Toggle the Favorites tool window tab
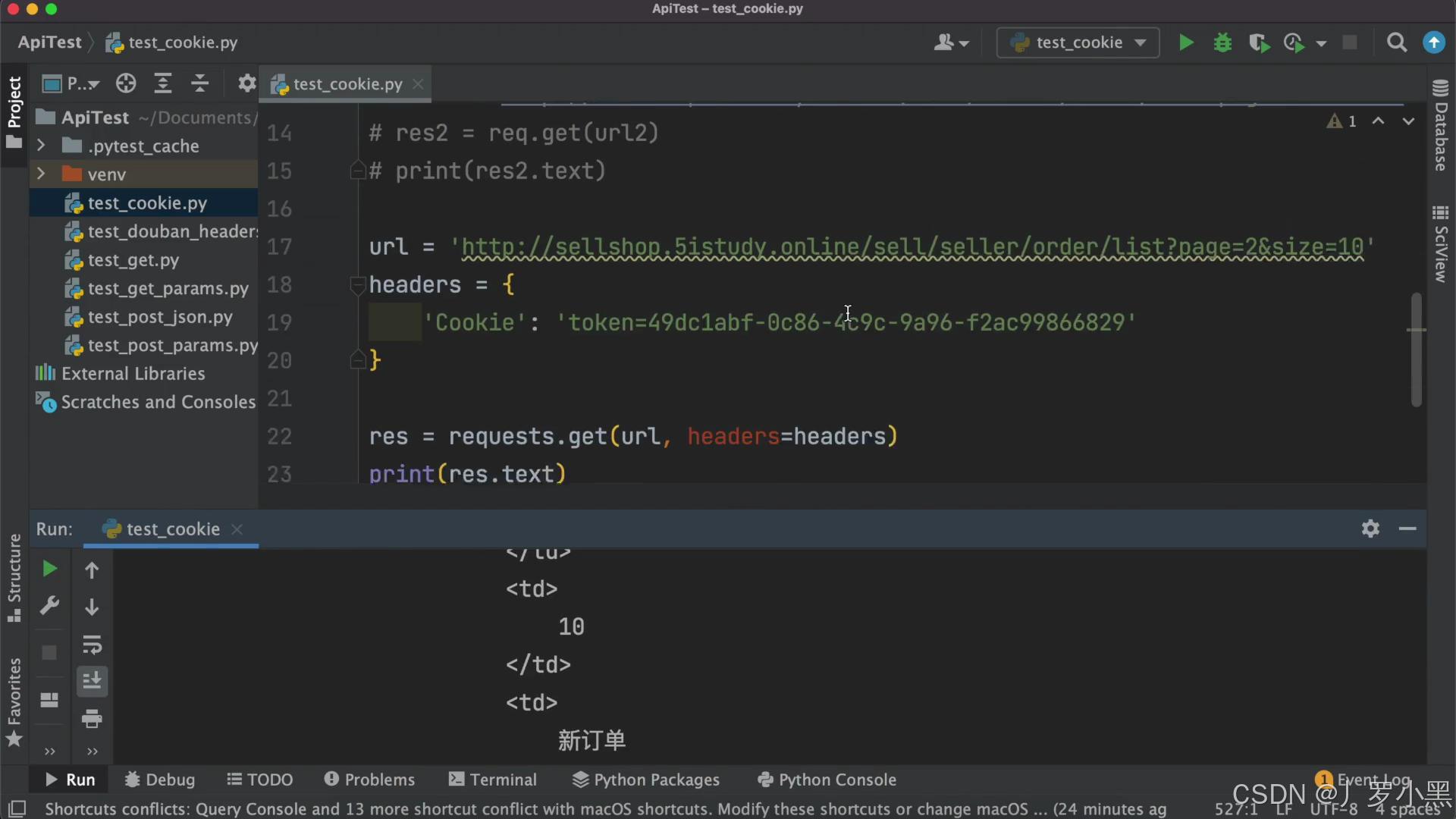1456x819 pixels. pos(14,701)
